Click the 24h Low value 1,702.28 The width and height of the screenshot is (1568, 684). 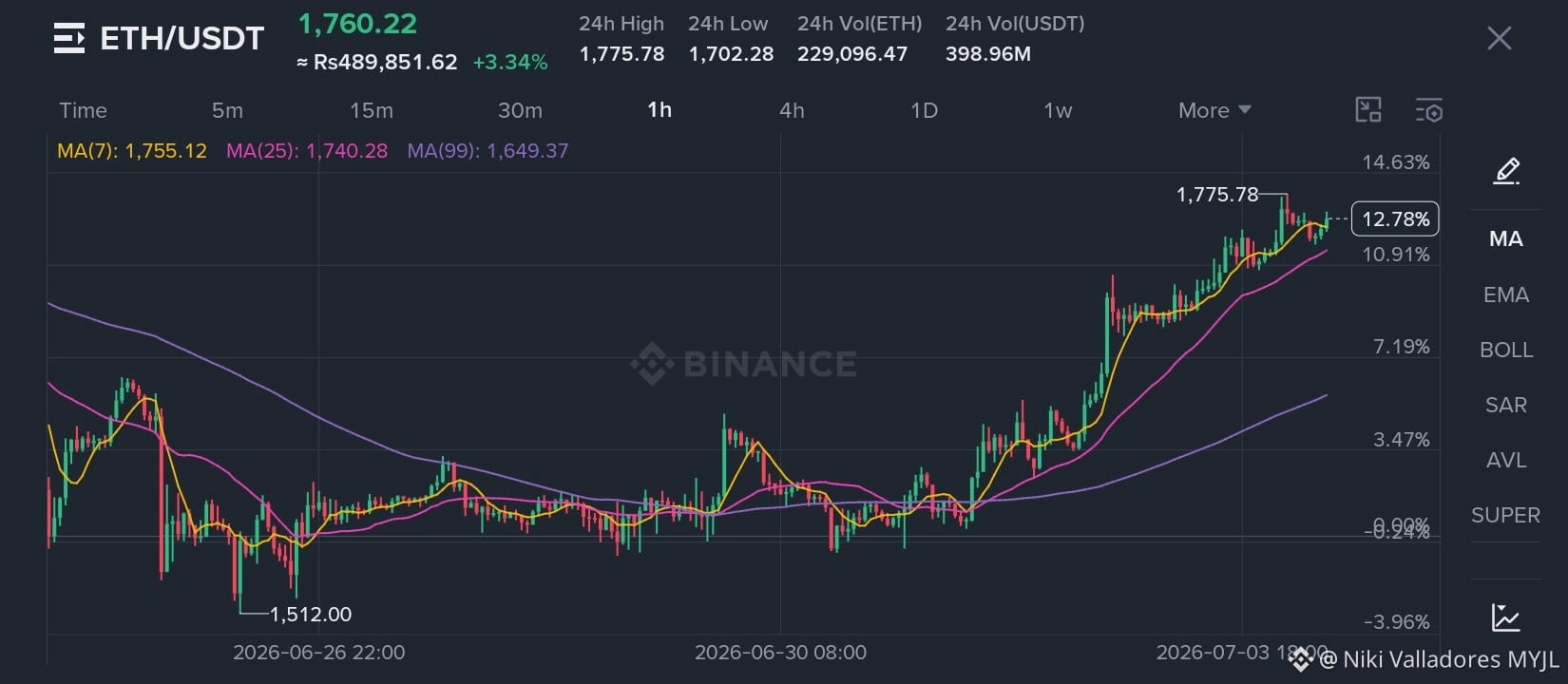tap(731, 54)
